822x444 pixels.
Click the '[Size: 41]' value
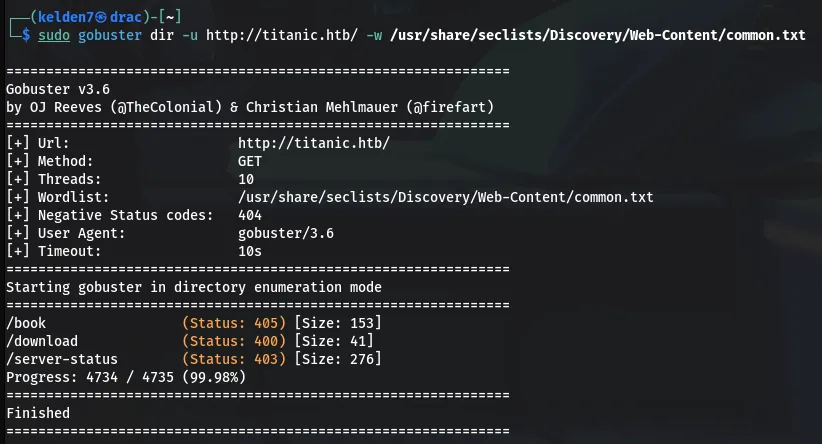[334, 341]
